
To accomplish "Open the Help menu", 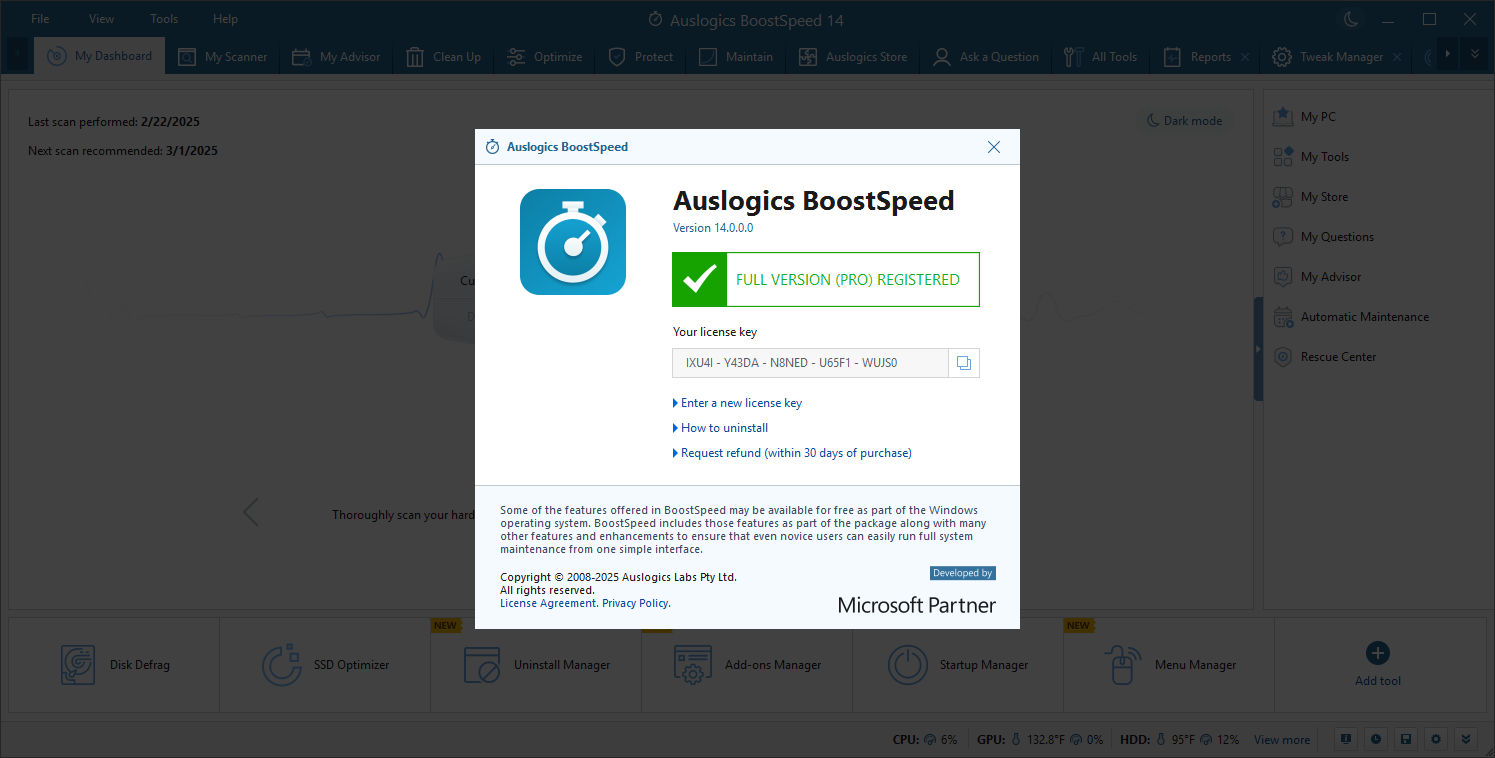I will 225,19.
